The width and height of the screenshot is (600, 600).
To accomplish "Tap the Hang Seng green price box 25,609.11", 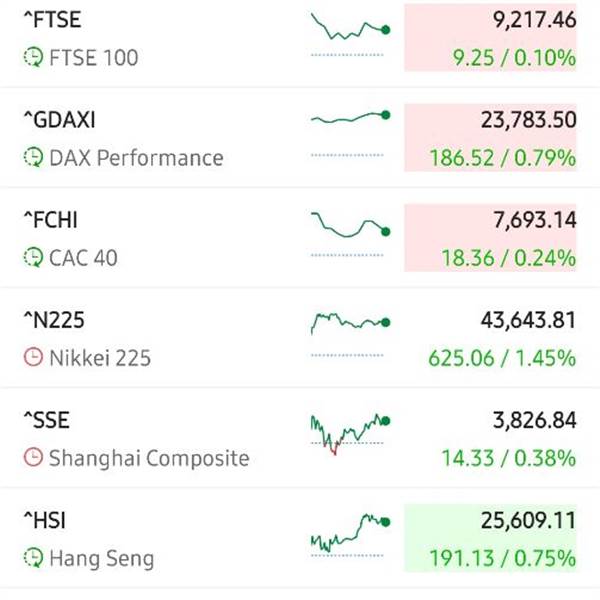I will pos(490,538).
